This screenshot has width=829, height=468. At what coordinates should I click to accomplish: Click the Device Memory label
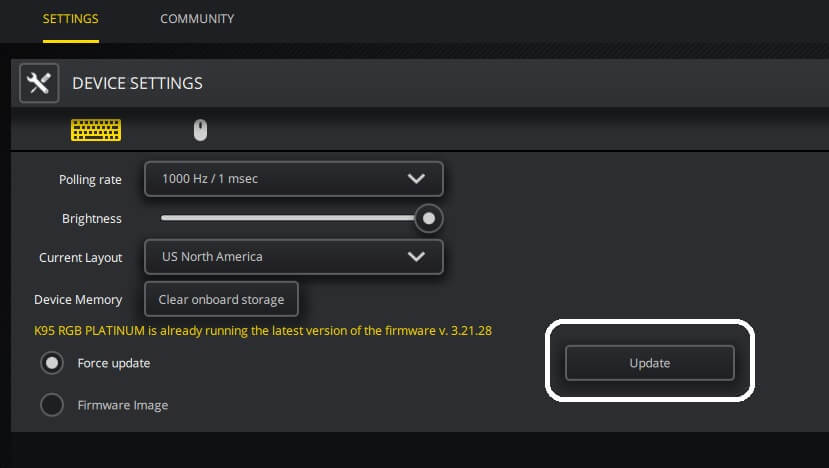point(78,299)
